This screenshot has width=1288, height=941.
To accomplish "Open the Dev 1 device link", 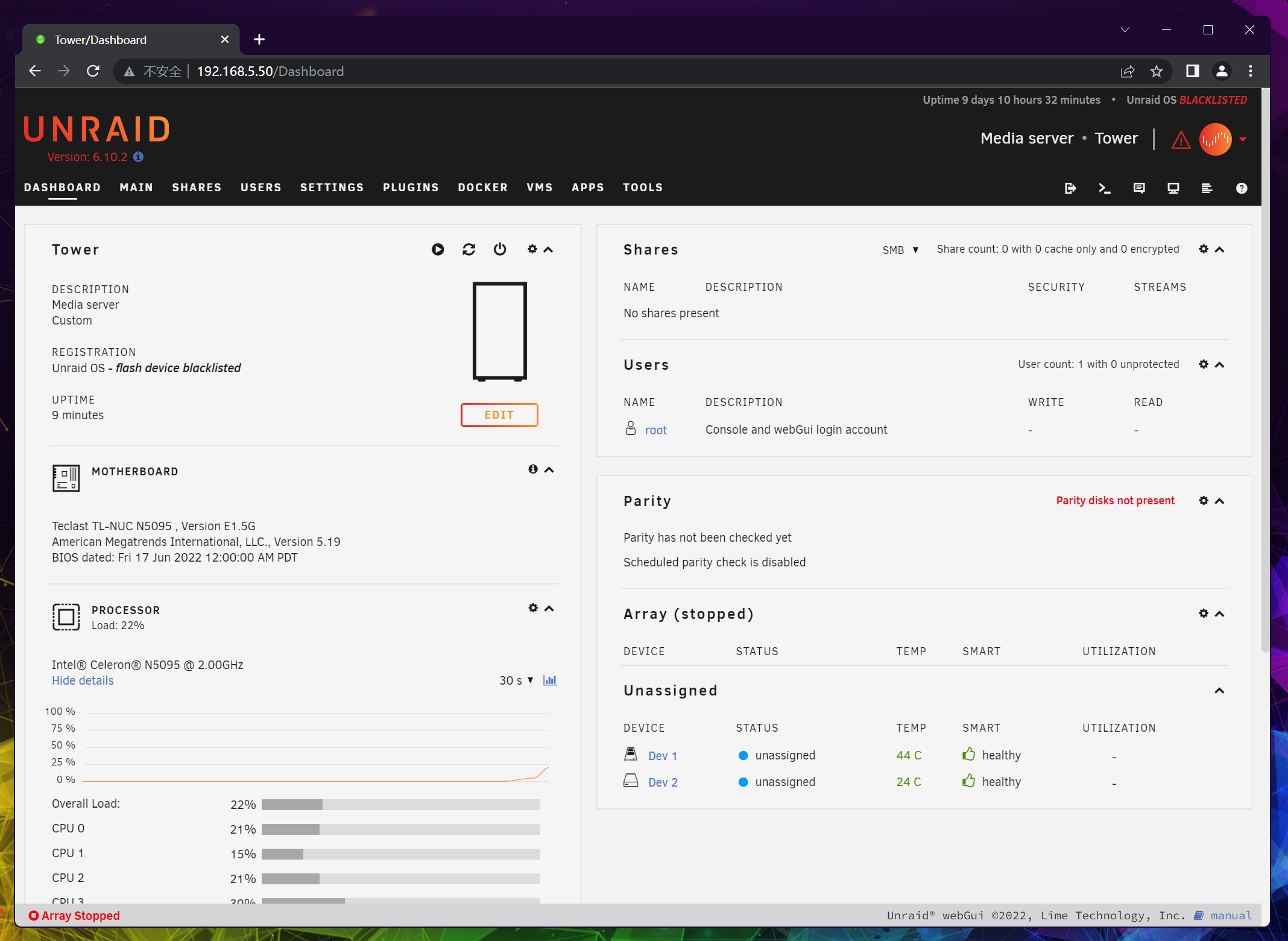I will [663, 756].
